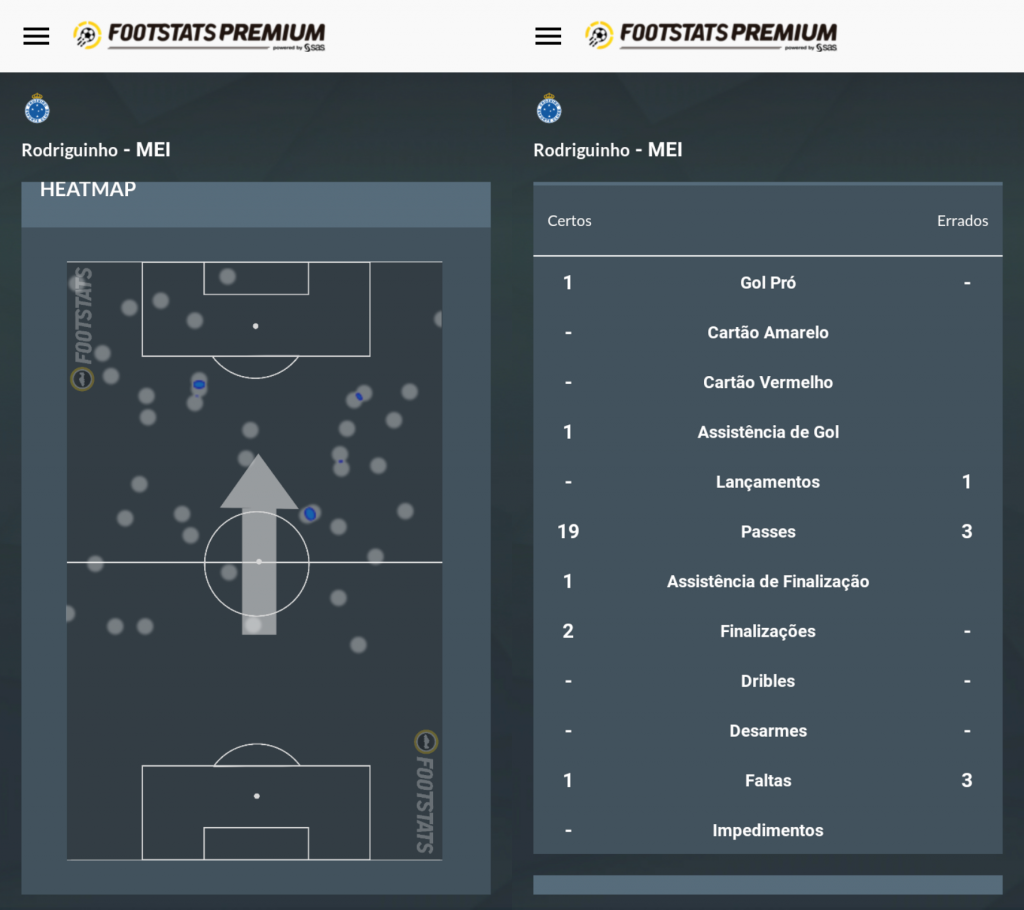Click the Rodriguinho - MEI name on left
This screenshot has width=1024, height=910.
(x=96, y=150)
